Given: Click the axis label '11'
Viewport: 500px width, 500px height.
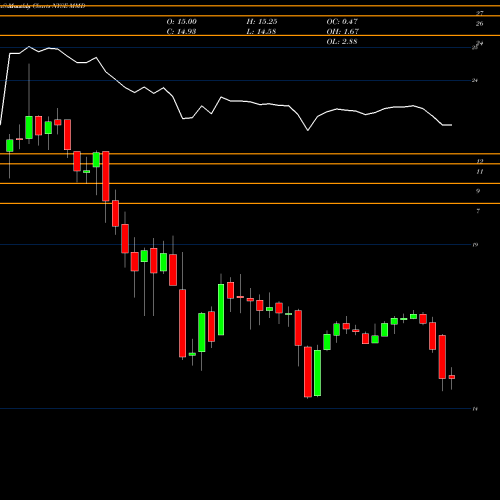Looking at the screenshot, I should [x=479, y=172].
